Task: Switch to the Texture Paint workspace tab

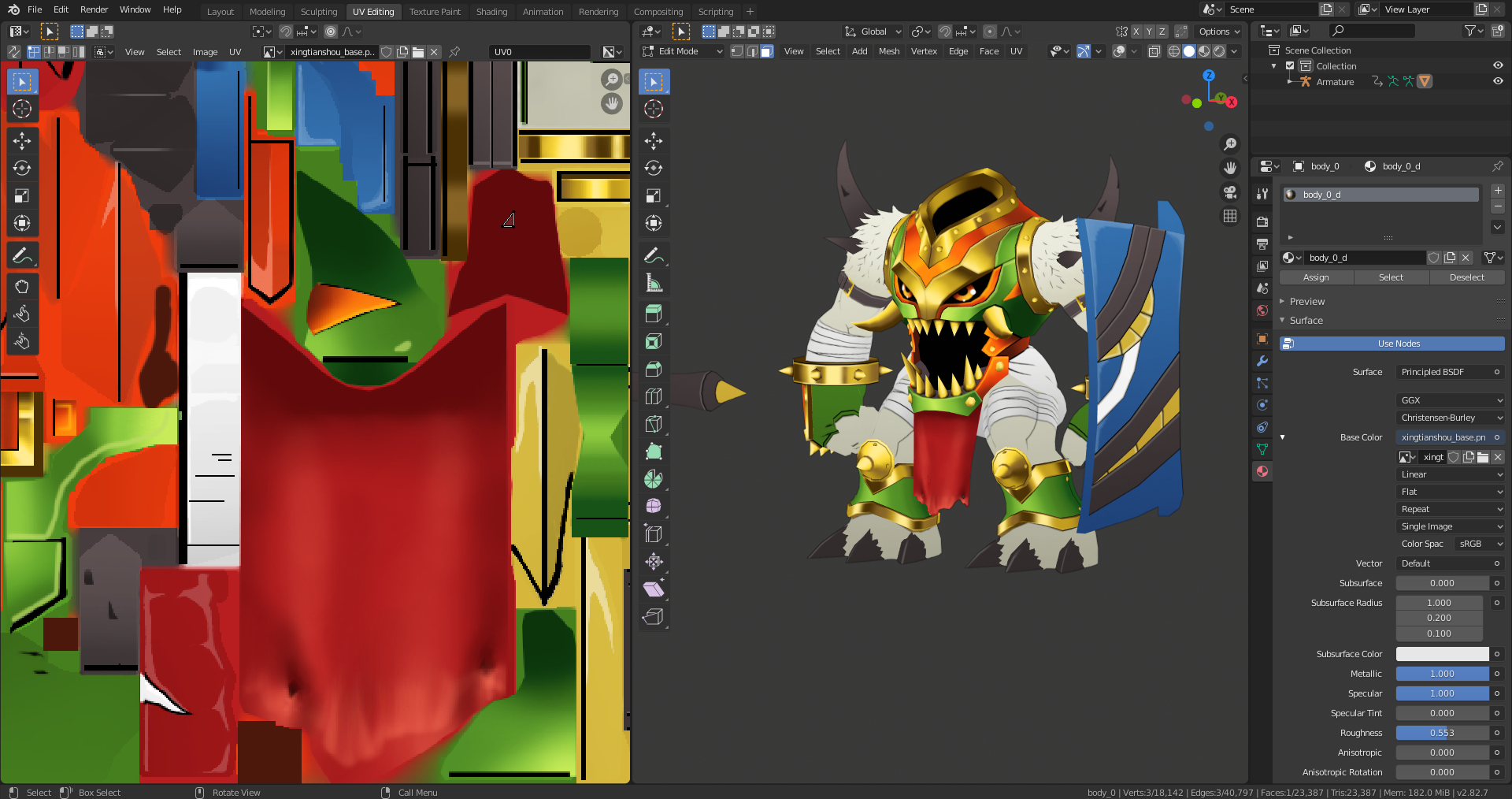Action: pos(435,12)
